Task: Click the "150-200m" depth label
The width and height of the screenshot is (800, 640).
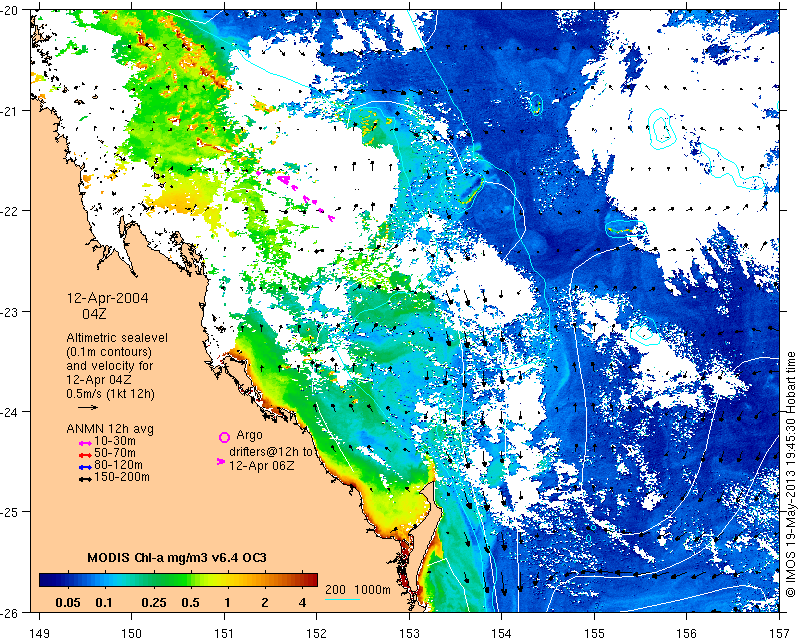Action: [x=122, y=477]
